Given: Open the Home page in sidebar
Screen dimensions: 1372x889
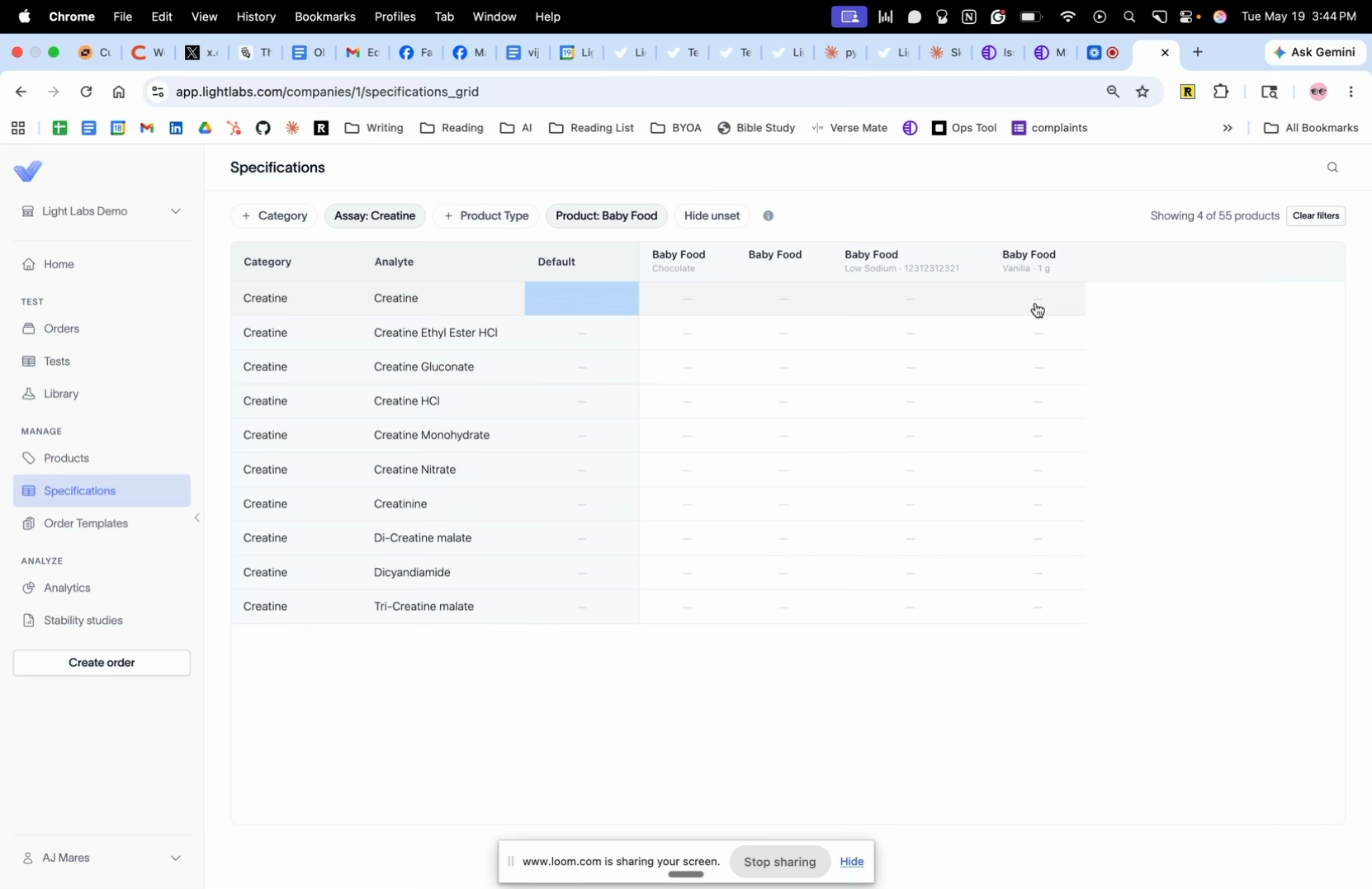Looking at the screenshot, I should (x=59, y=264).
